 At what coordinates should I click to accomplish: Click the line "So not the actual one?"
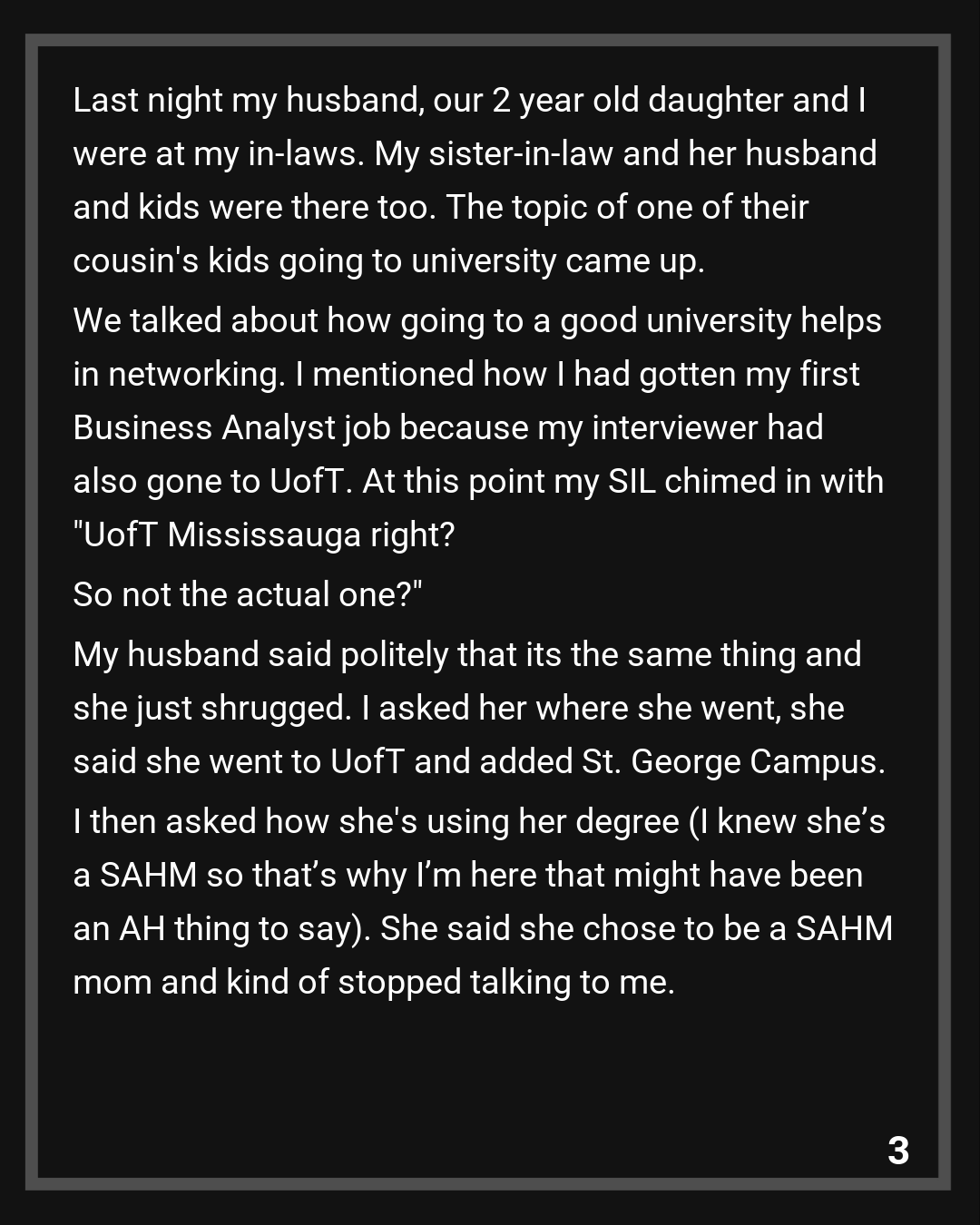point(248,594)
